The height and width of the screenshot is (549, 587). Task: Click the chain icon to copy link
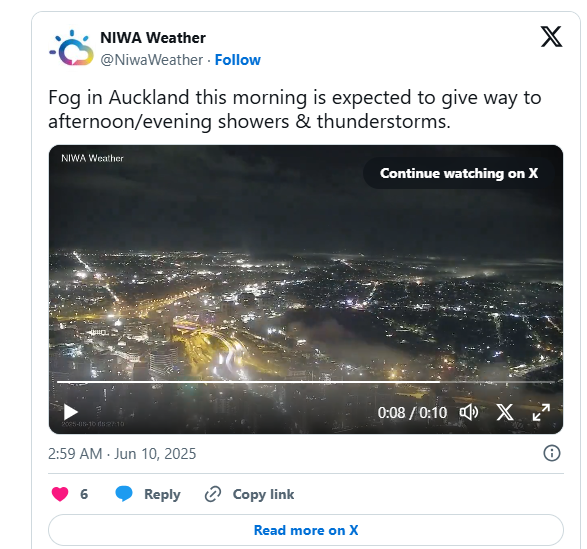pyautogui.click(x=213, y=494)
